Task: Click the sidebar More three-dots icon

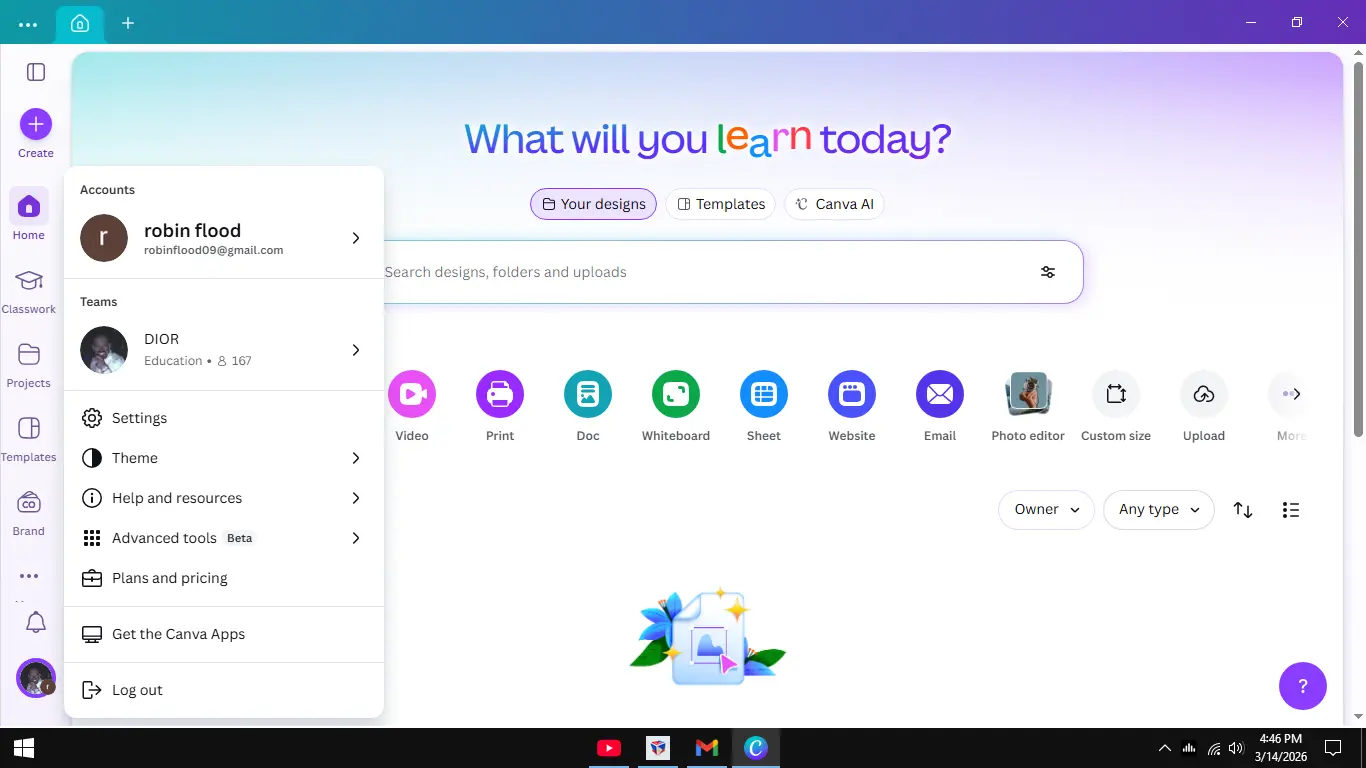Action: (29, 576)
